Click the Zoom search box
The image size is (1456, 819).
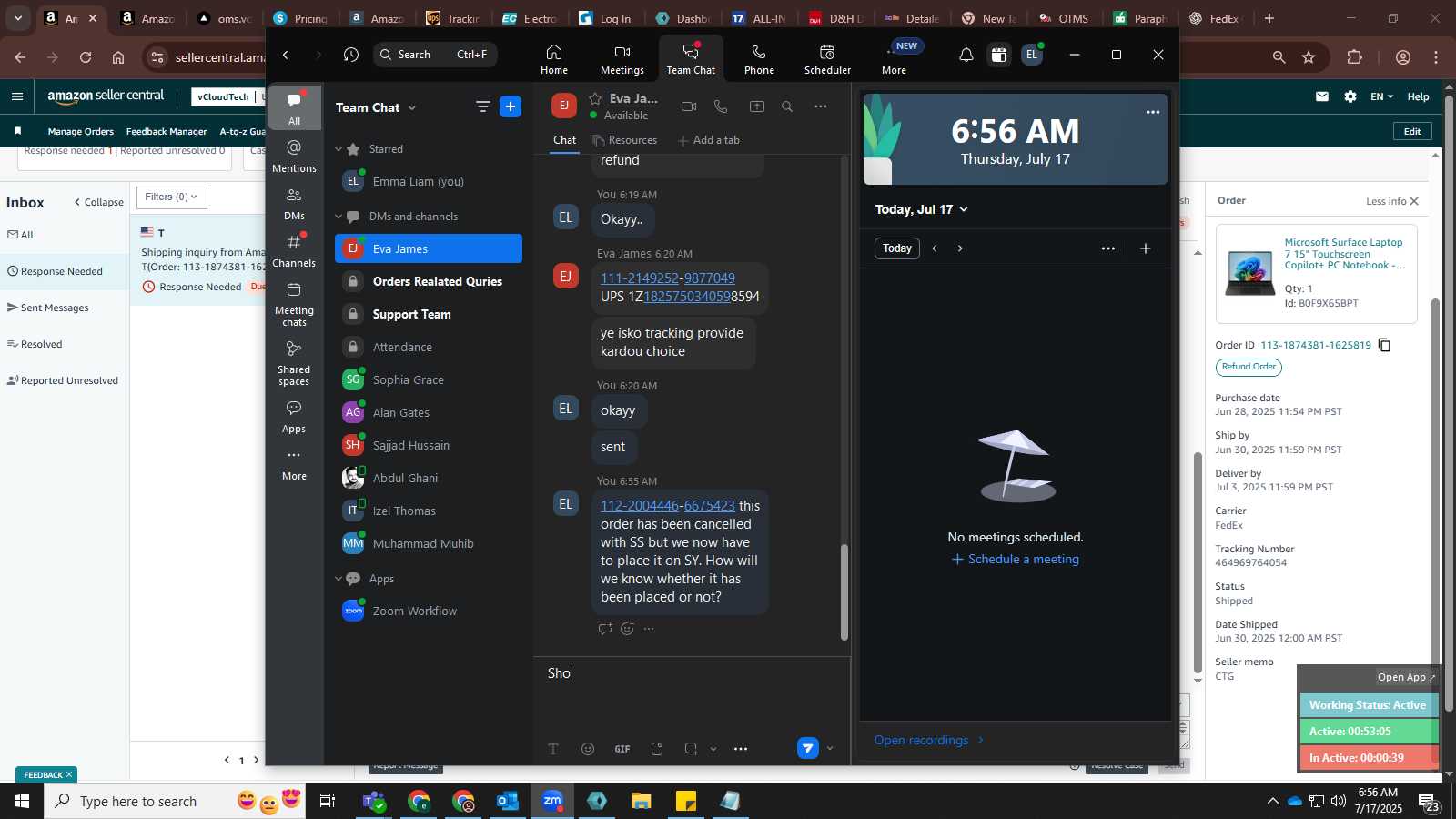pos(435,55)
